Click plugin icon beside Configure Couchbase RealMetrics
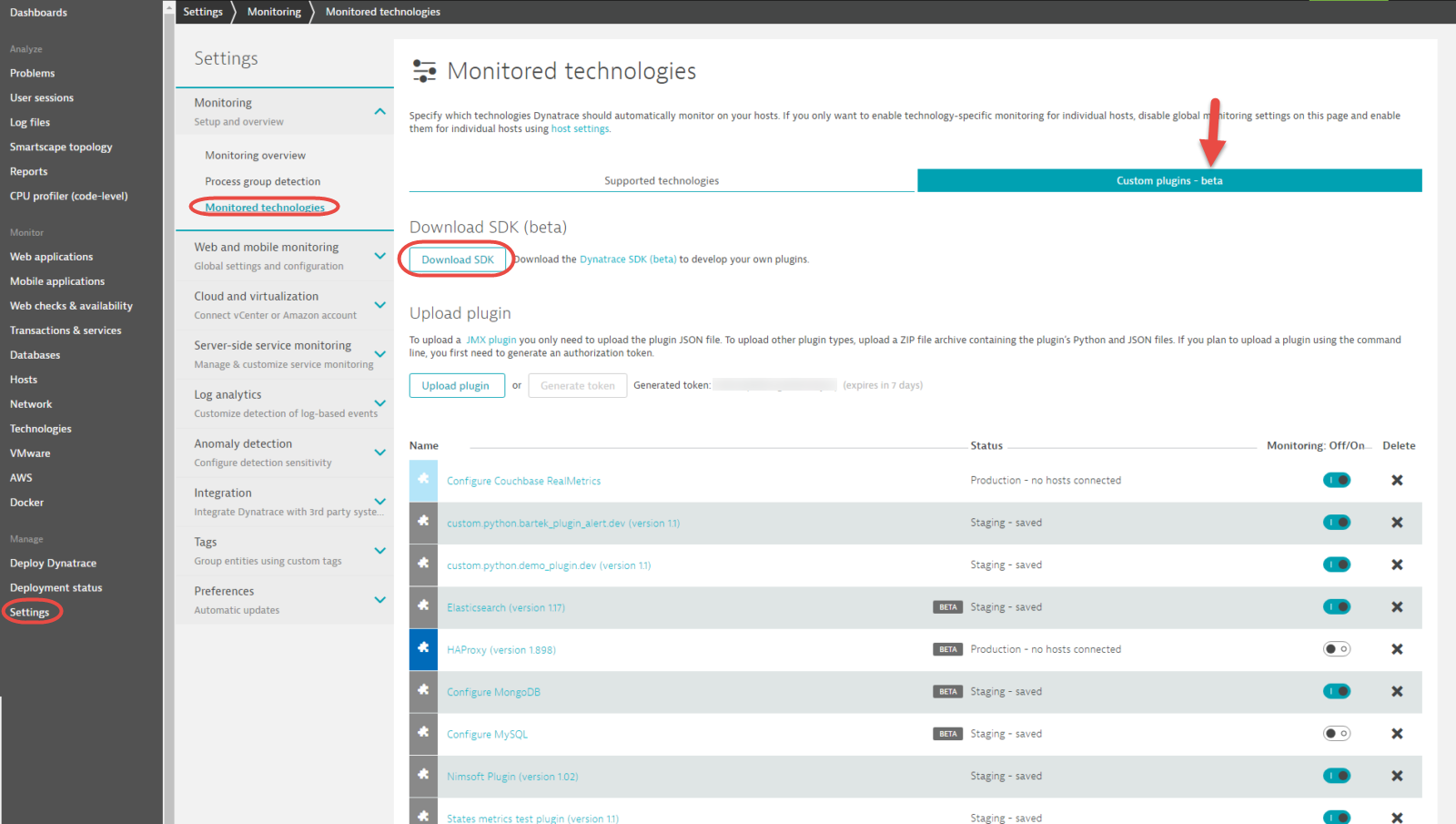1456x824 pixels. tap(423, 480)
